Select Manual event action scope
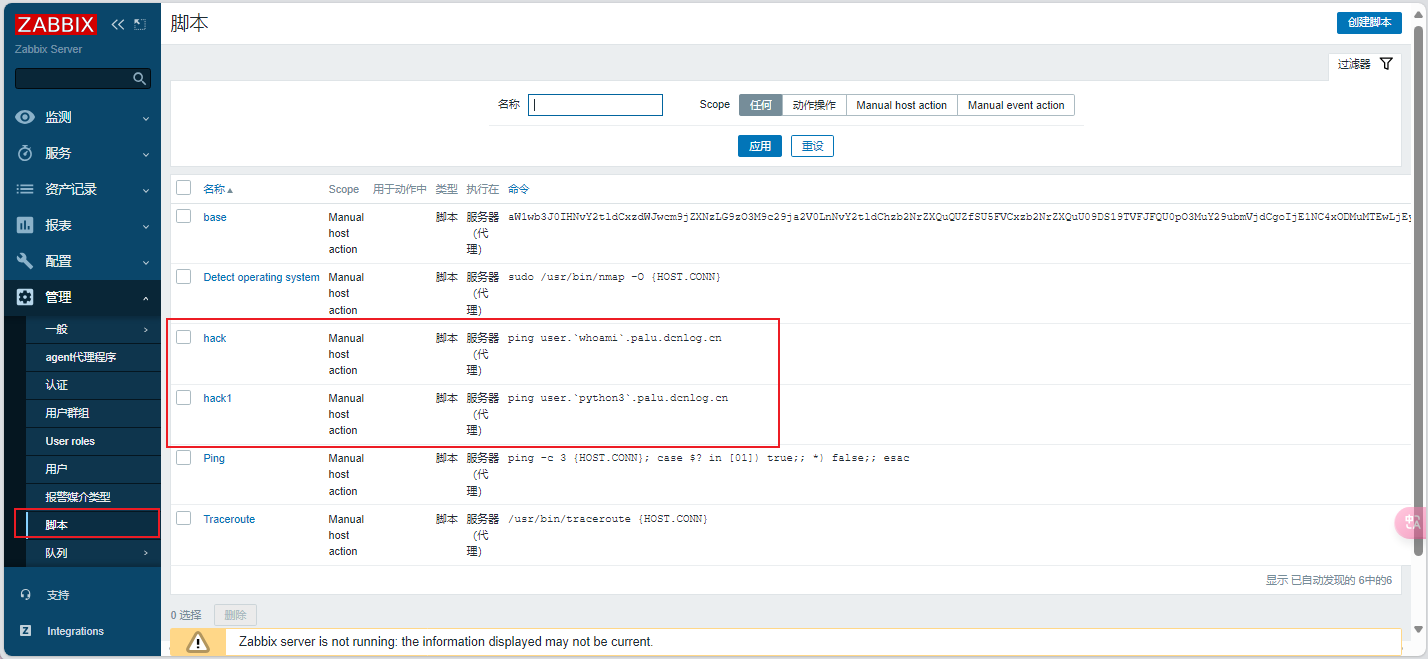Image resolution: width=1428 pixels, height=659 pixels. [1016, 105]
